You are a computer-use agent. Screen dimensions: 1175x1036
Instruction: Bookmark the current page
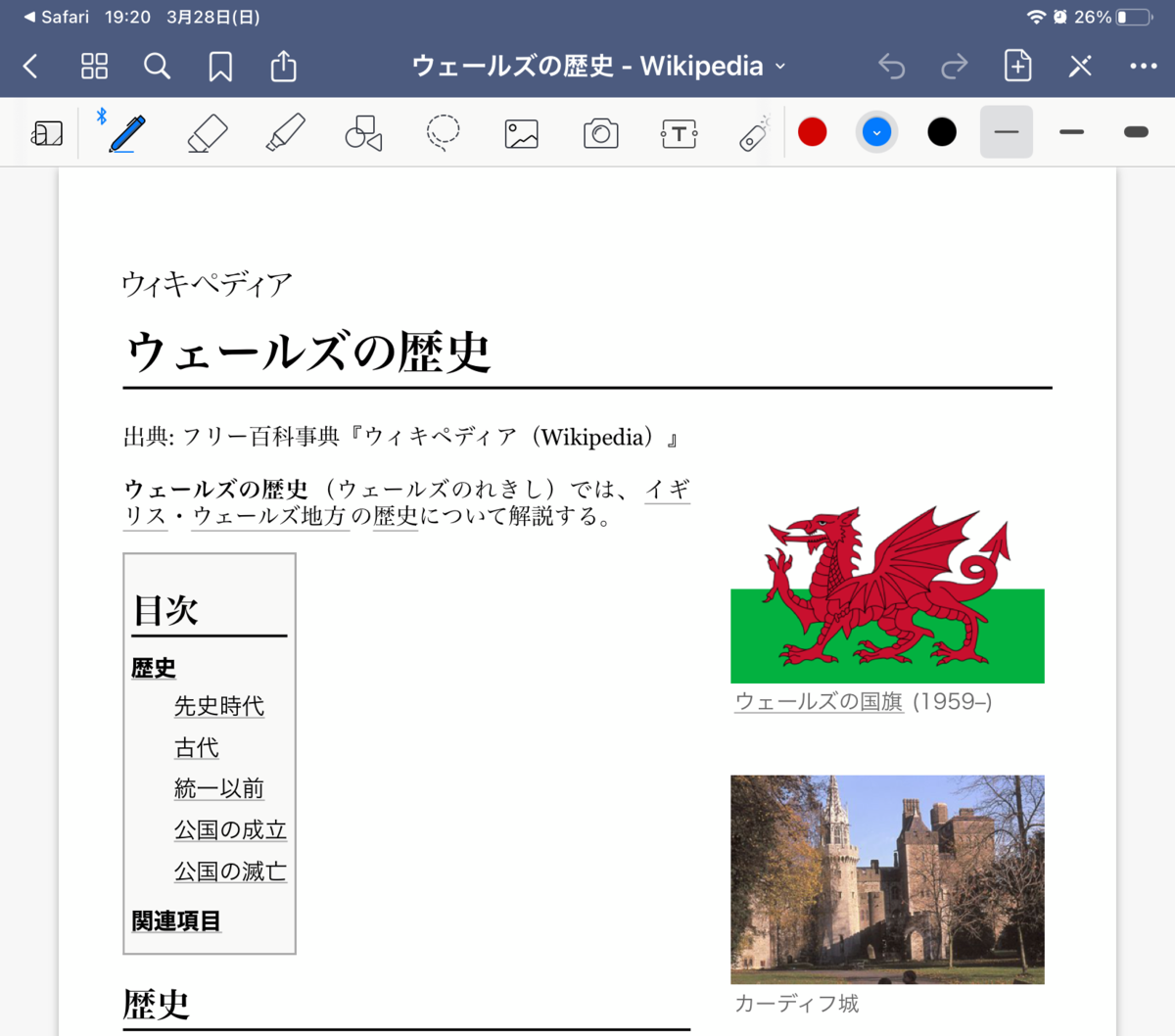220,67
